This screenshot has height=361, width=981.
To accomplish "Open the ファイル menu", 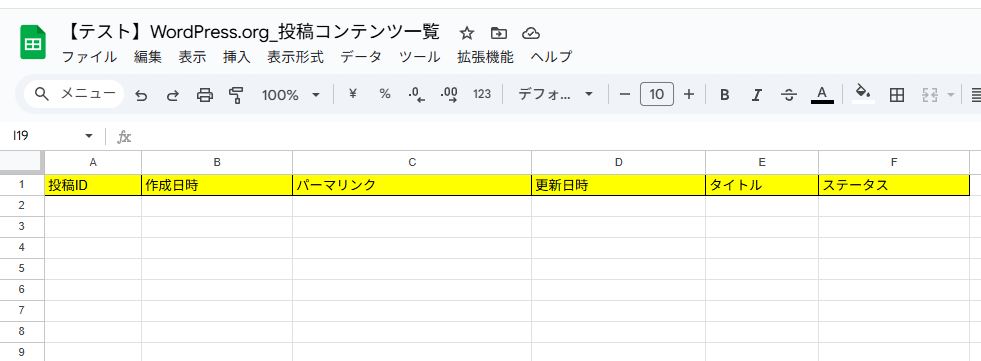I will (x=89, y=57).
